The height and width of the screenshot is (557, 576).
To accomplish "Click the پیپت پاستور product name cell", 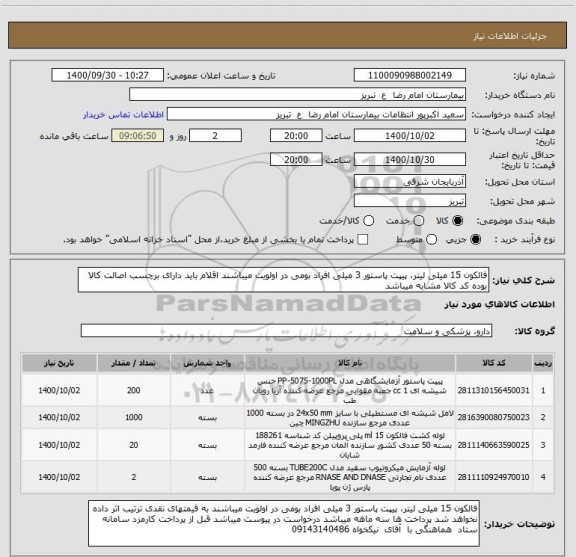I will [350, 390].
